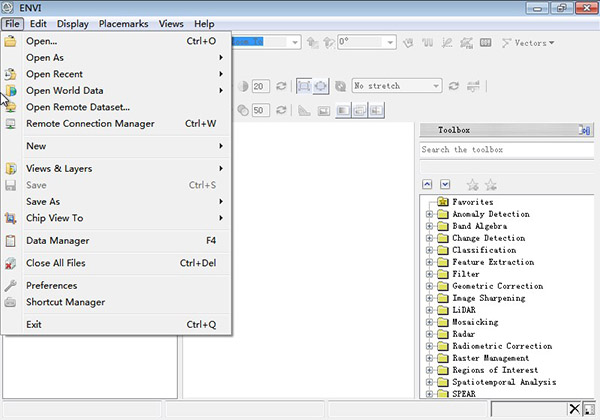Reset brightness beside the 20 field
Viewport: 600px width, 420px height.
(281, 86)
